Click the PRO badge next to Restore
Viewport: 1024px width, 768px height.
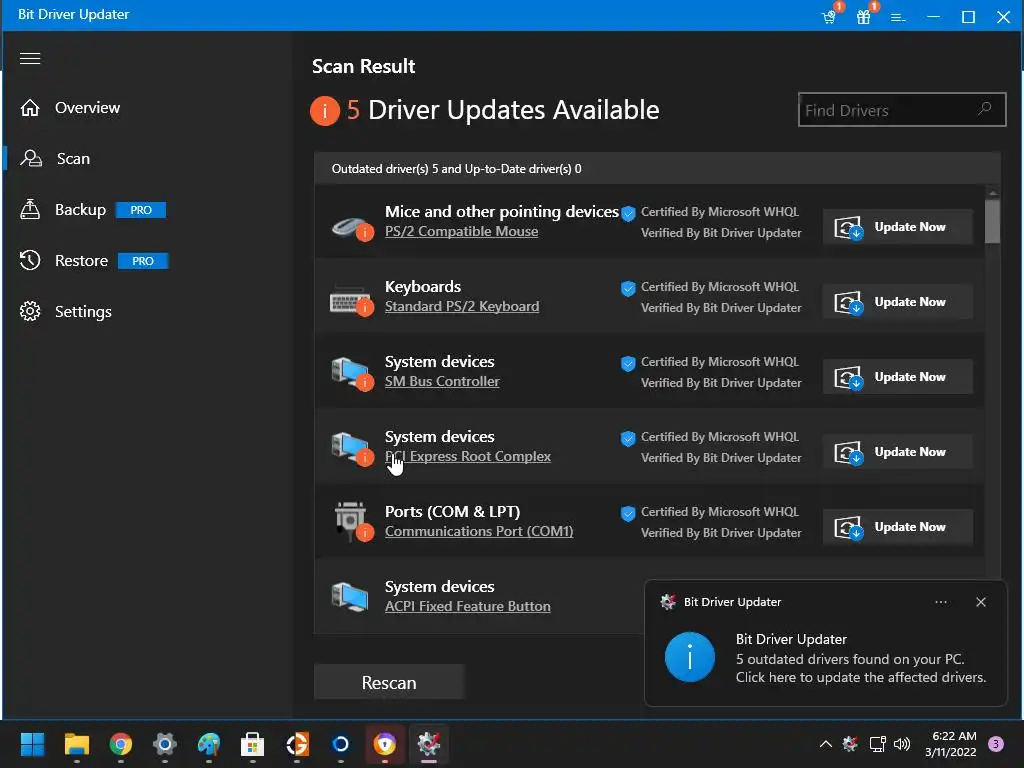(x=143, y=261)
